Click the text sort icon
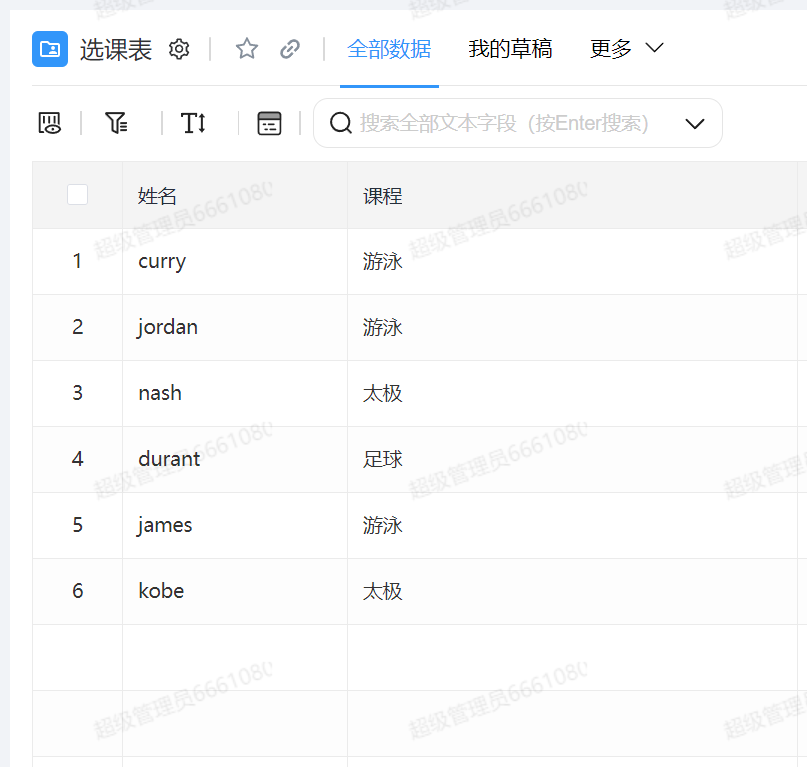Screen dimensions: 807x767 click(193, 123)
